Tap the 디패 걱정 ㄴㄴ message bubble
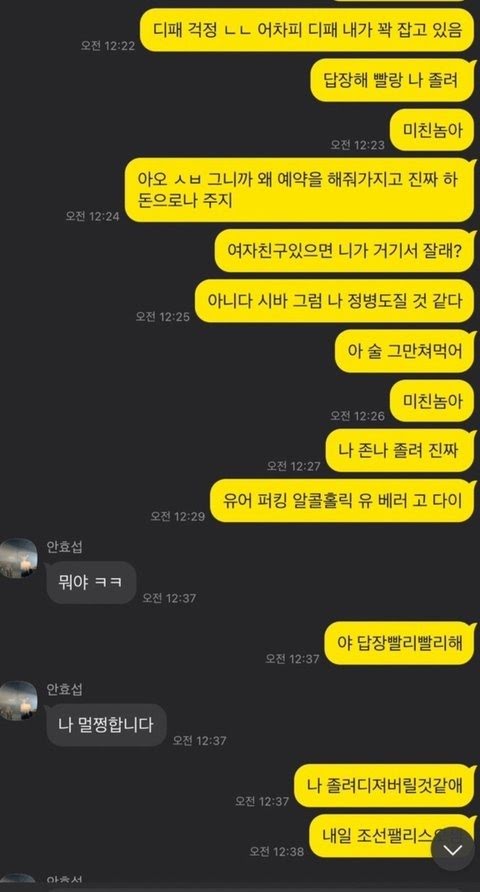Viewport: 480px width, 892px height. [x=307, y=30]
